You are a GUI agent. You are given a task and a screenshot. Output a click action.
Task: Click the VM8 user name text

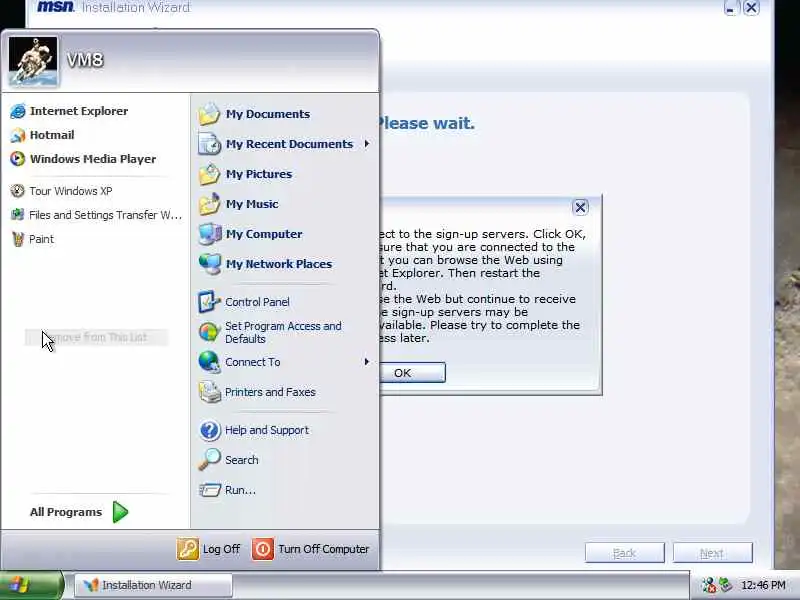pos(85,60)
